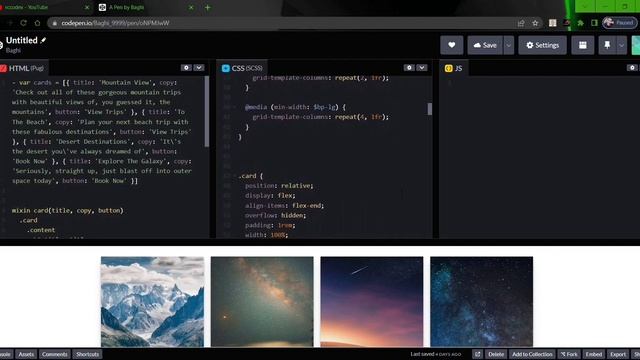Open preview in new window icon
The height and width of the screenshot is (360, 640).
(478, 354)
